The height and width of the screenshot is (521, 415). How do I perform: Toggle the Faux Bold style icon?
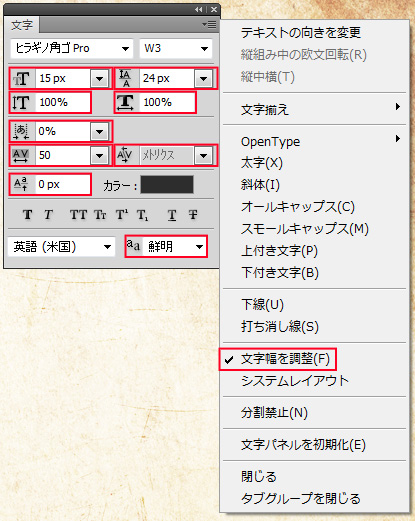tap(28, 215)
